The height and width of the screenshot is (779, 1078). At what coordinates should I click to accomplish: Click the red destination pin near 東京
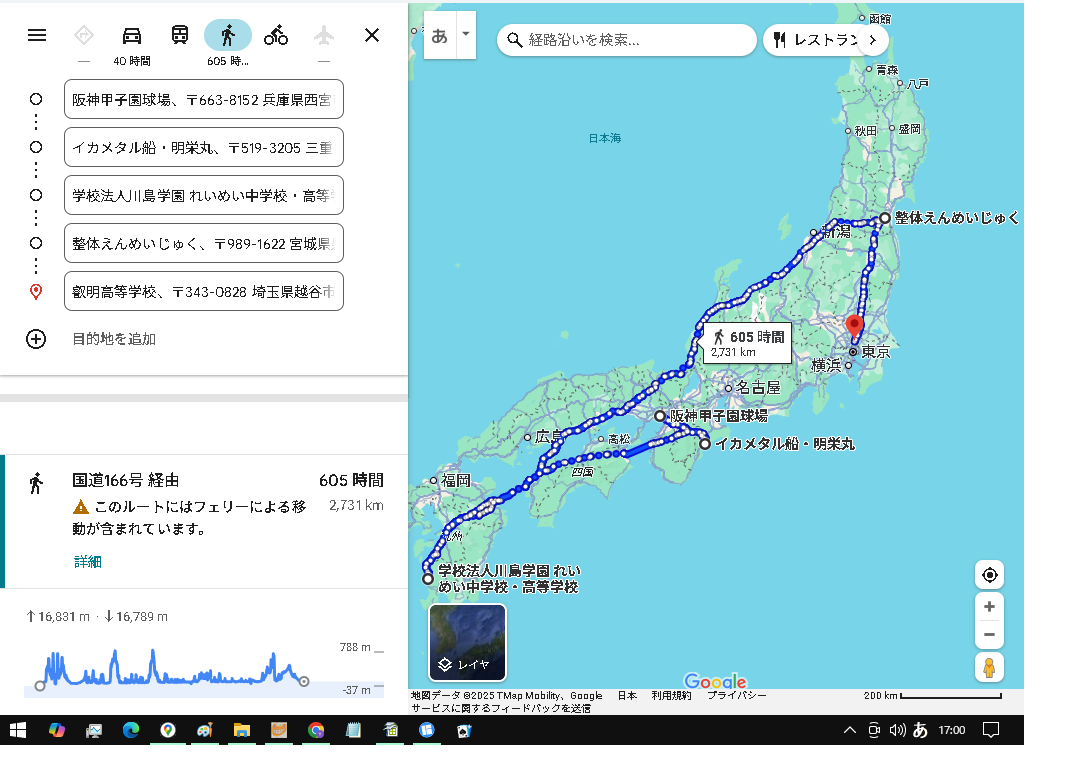click(855, 329)
